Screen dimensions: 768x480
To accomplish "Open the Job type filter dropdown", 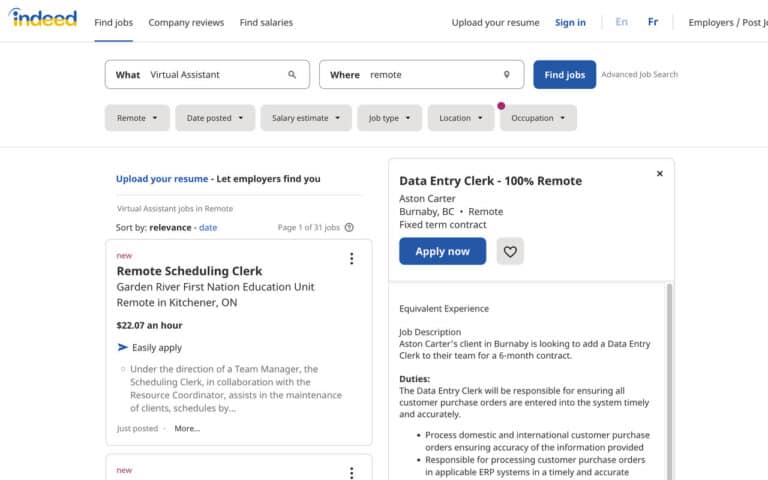I will (x=389, y=118).
